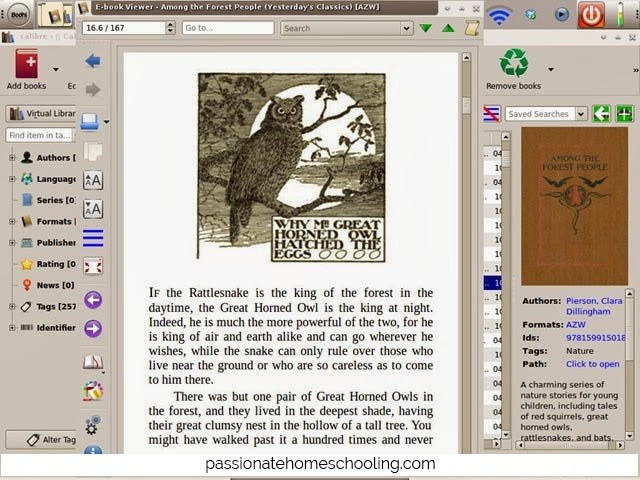
Task: Open the Remove books dropdown arrow
Action: point(551,69)
